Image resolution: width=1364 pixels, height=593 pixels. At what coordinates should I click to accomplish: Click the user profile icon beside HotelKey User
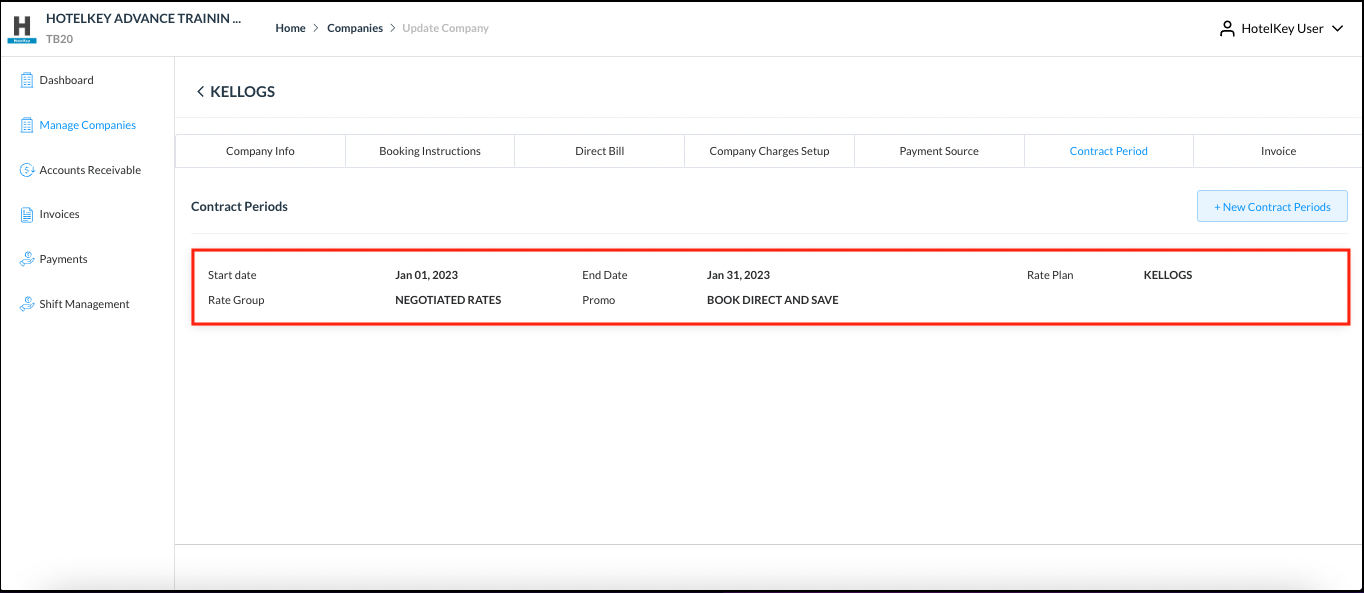pos(1226,28)
